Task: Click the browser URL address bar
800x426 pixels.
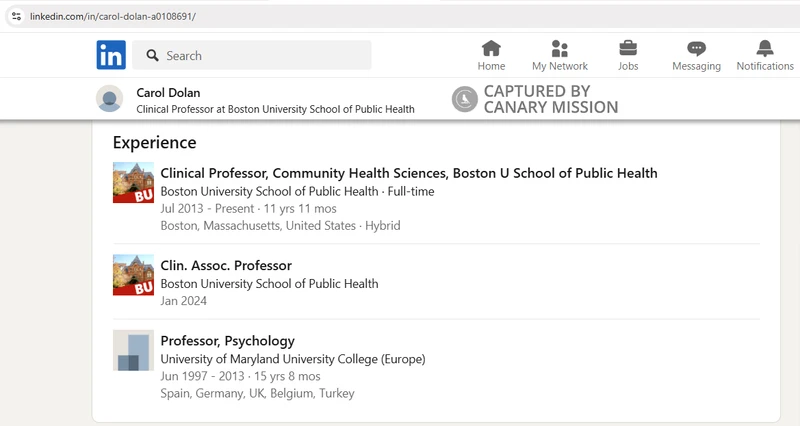Action: tap(403, 16)
